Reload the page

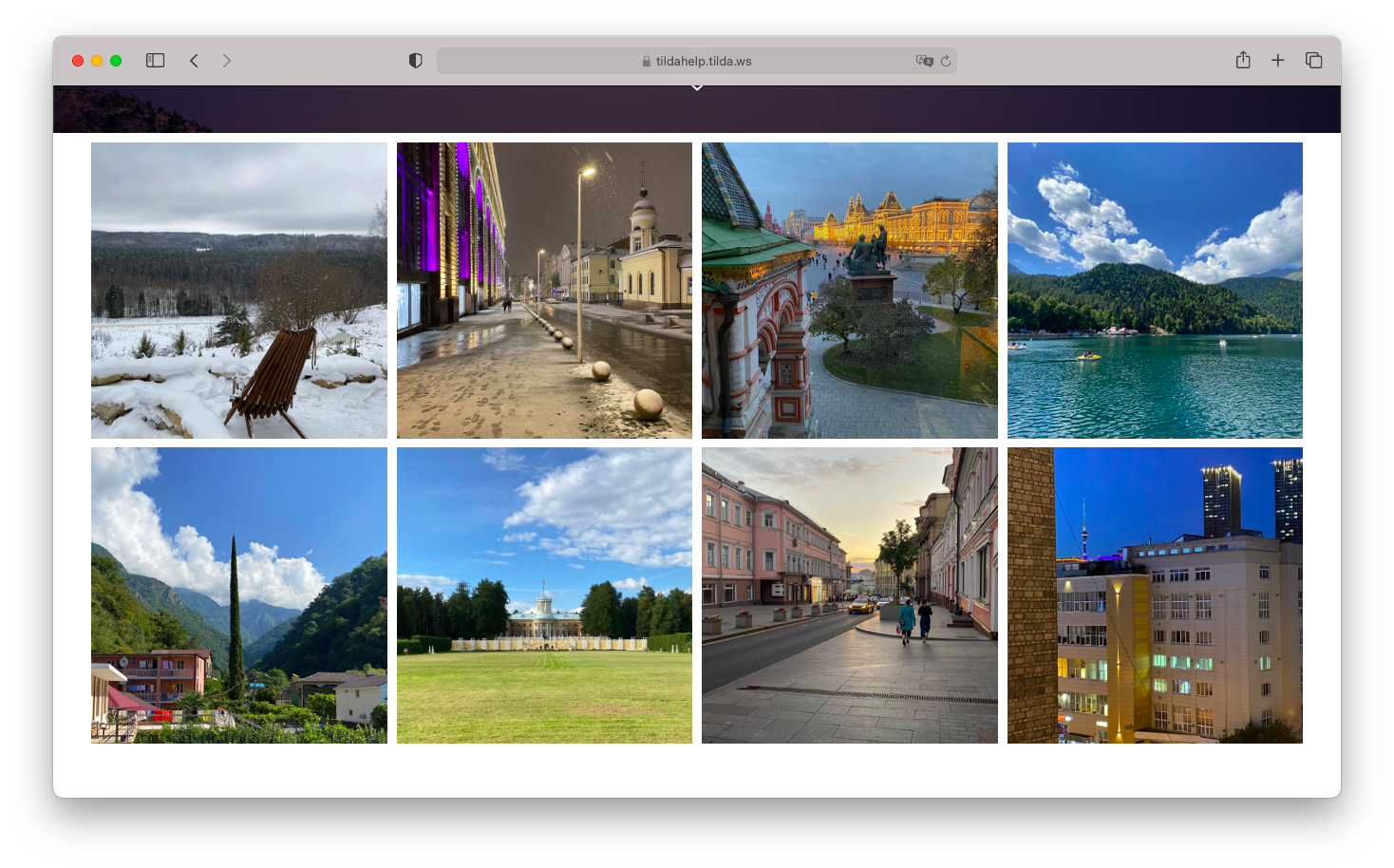[x=946, y=61]
